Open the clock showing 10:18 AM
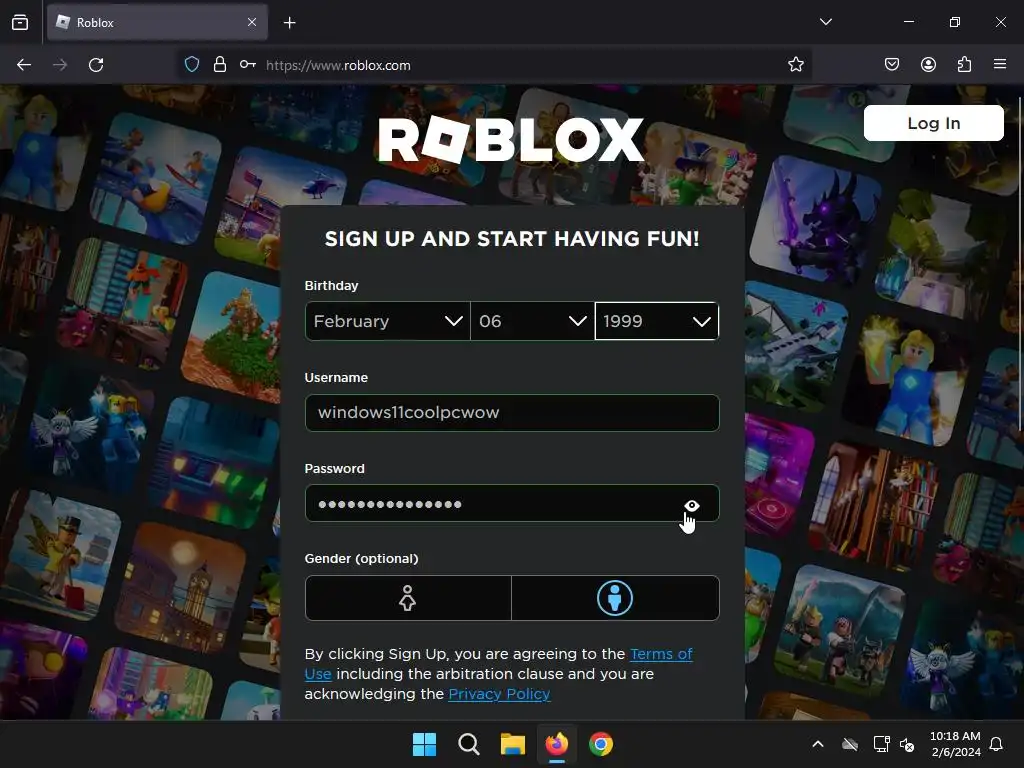 (955, 744)
